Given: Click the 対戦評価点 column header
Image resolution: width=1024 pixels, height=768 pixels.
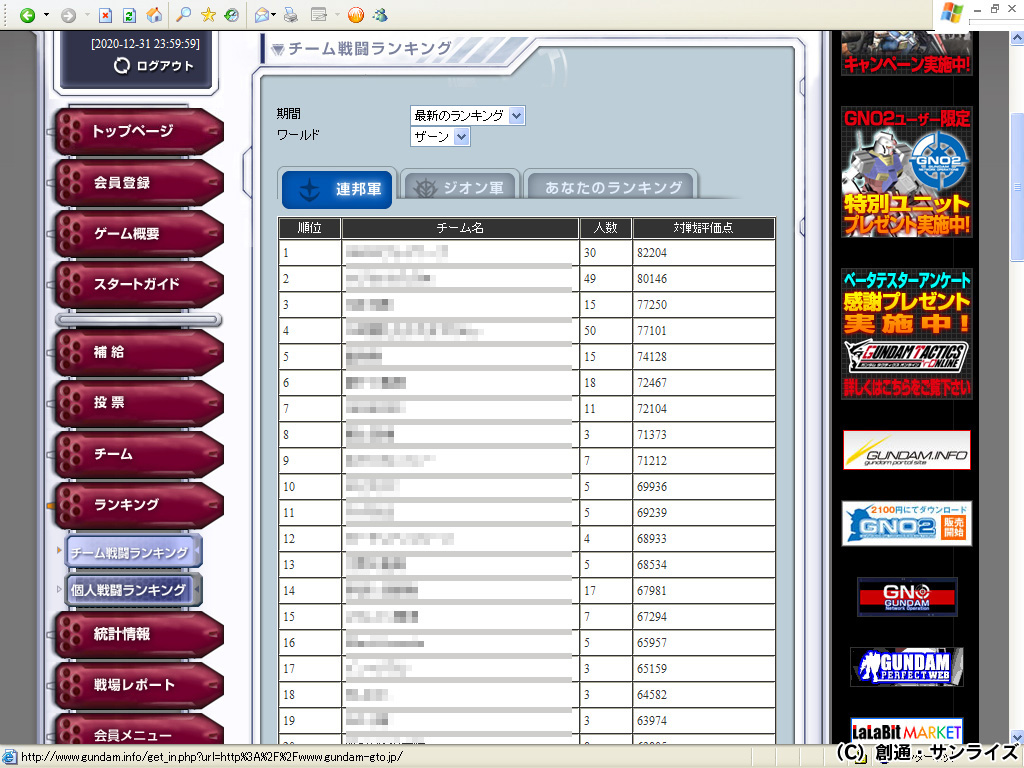Looking at the screenshot, I should tap(704, 228).
